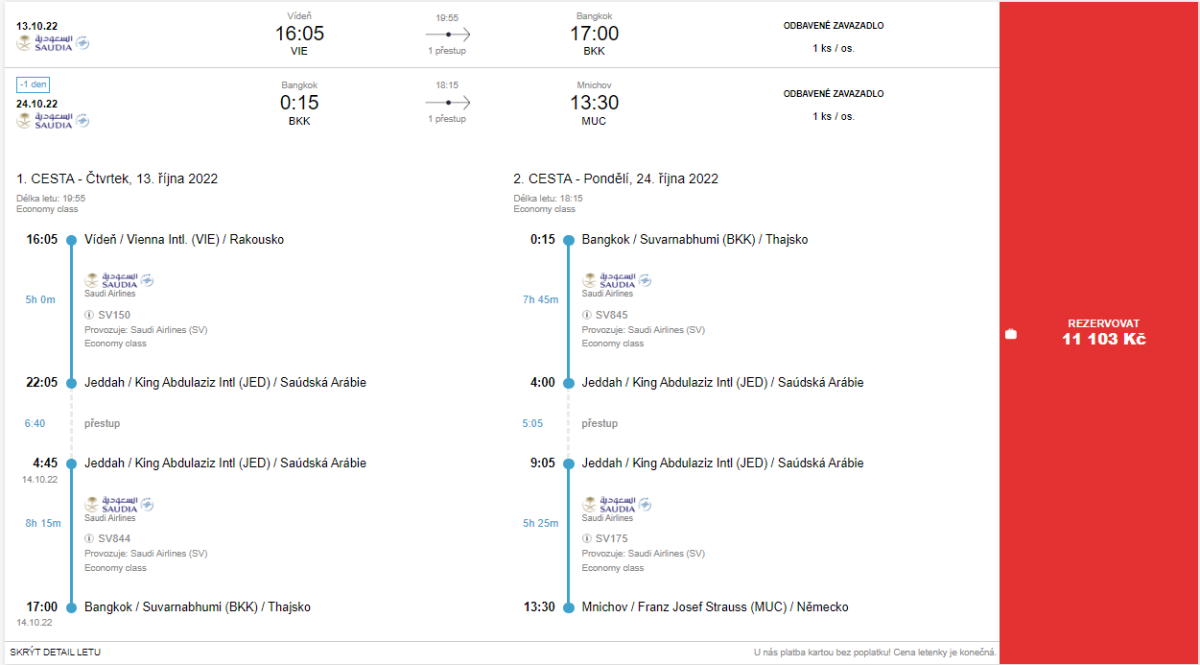Click the Saudia logo above flight SV175
Screen dimensions: 1200x665
(616, 505)
